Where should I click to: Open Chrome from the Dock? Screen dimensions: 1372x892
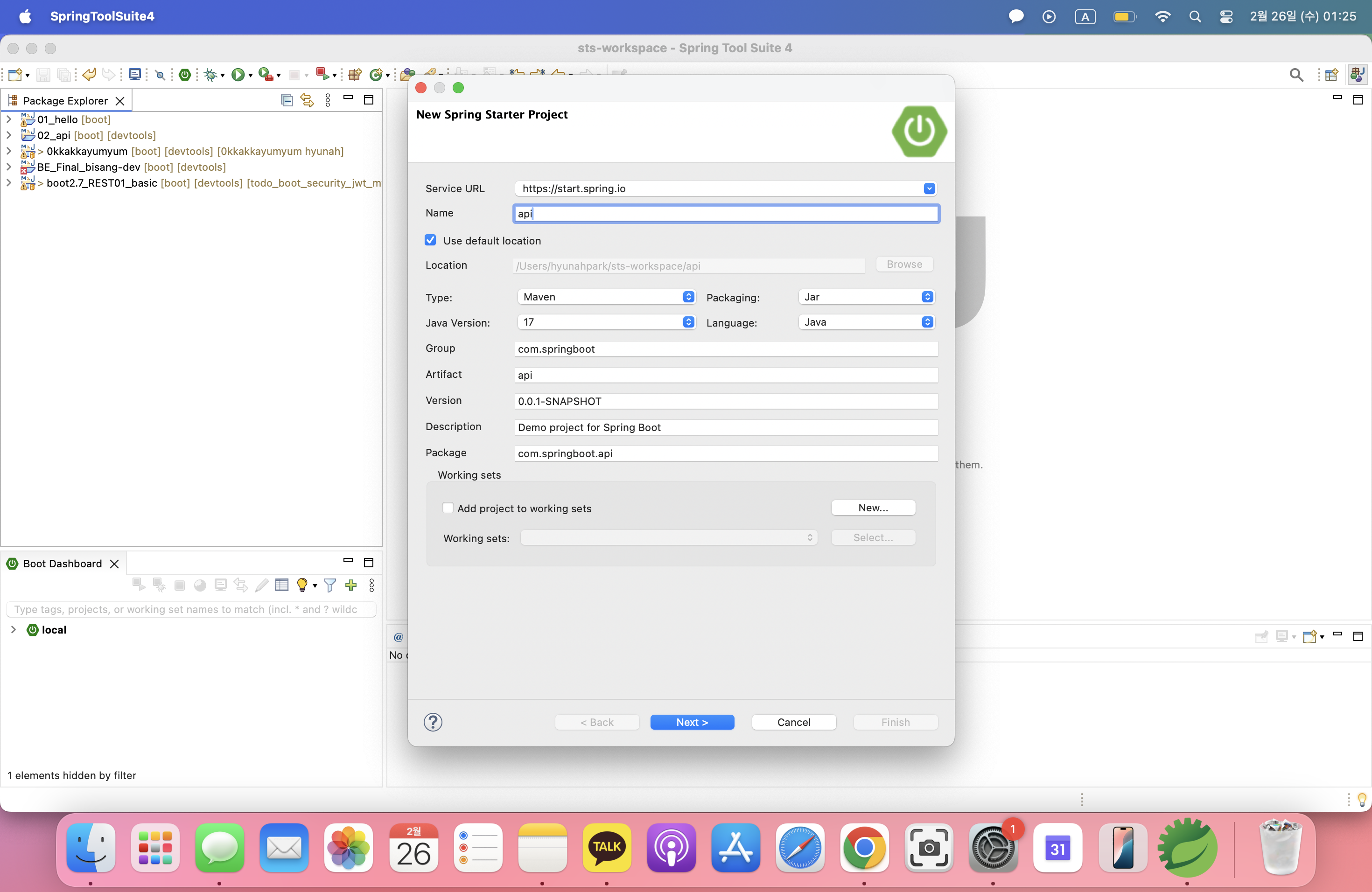click(x=864, y=848)
